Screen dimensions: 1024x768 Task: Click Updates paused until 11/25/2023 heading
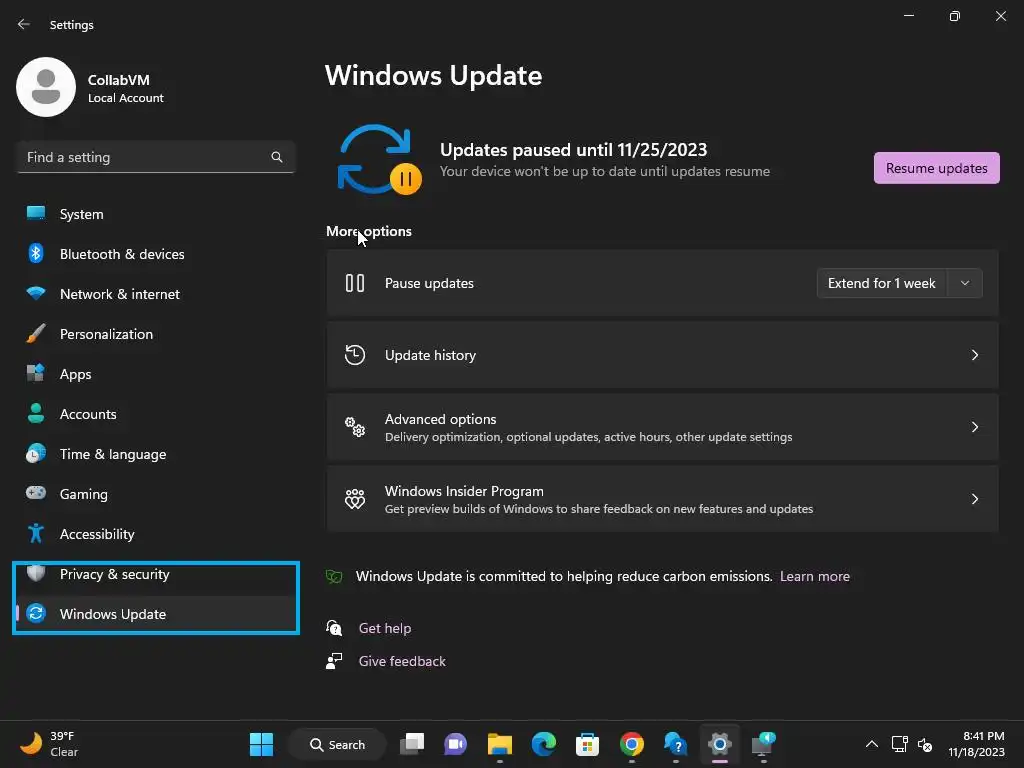coord(573,150)
